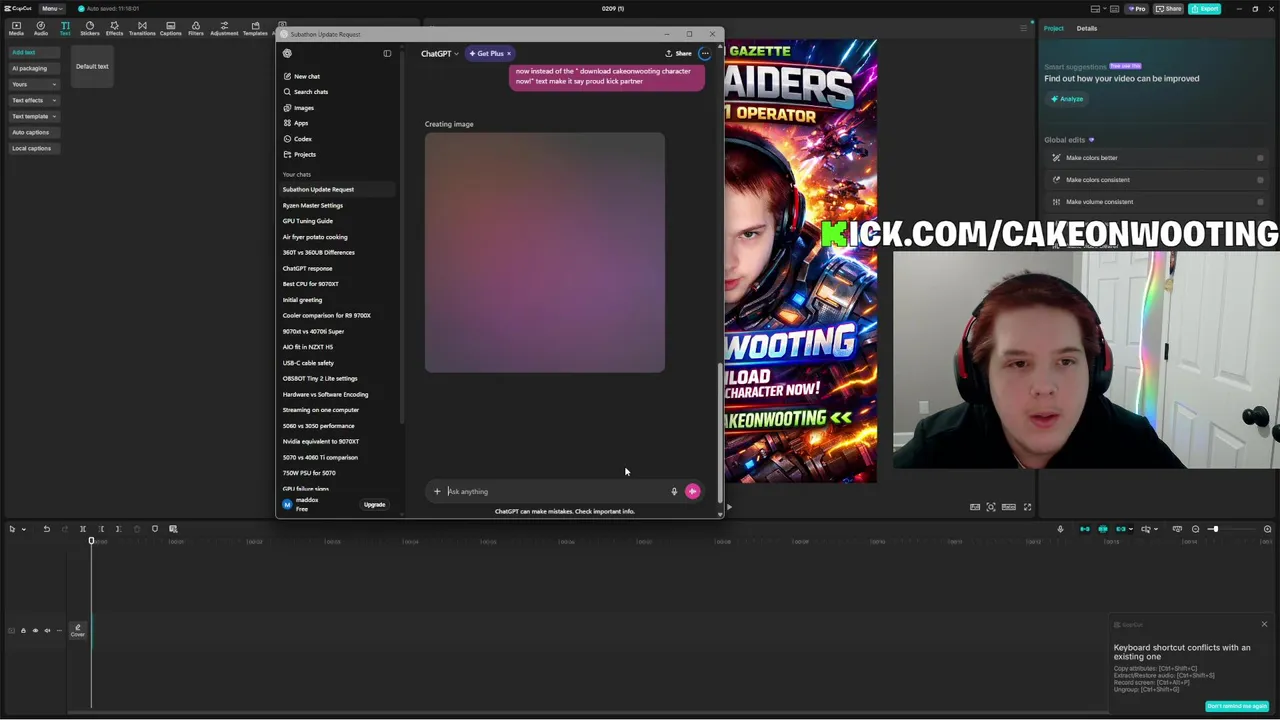Mute the timeline track speaker icon
Screen dimensions: 1280x720
(47, 631)
